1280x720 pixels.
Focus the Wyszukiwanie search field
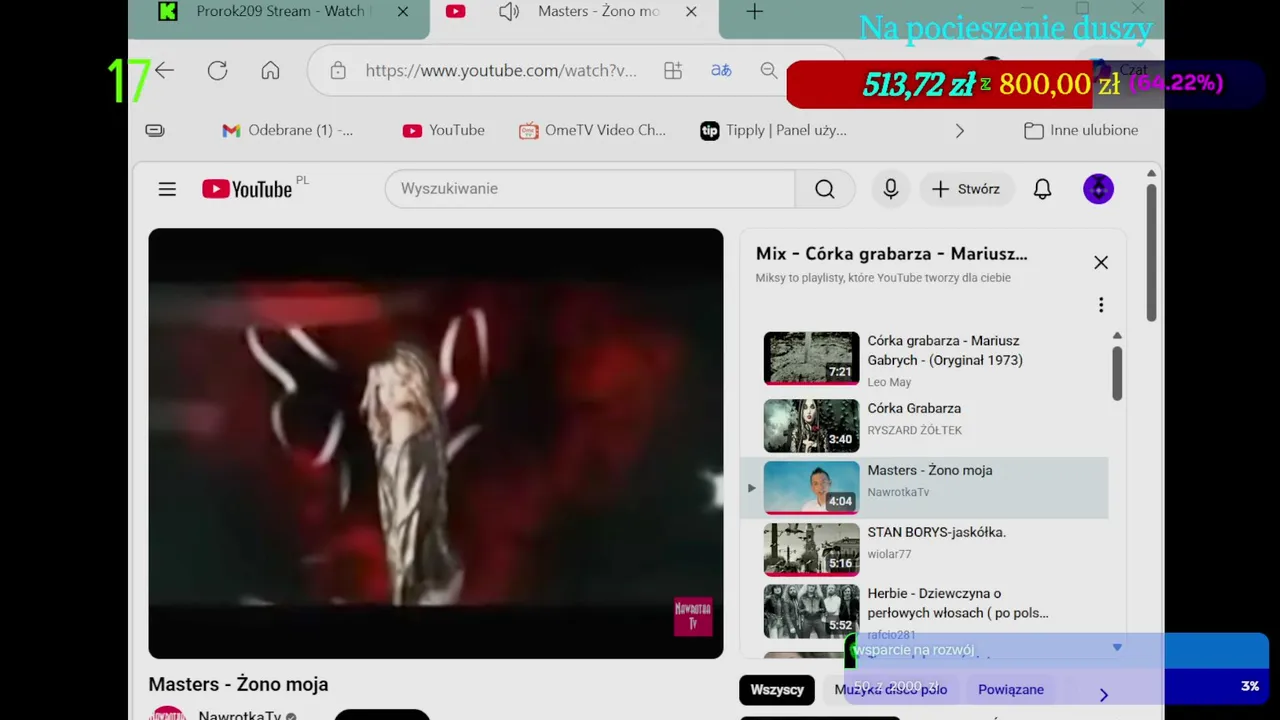coord(590,188)
